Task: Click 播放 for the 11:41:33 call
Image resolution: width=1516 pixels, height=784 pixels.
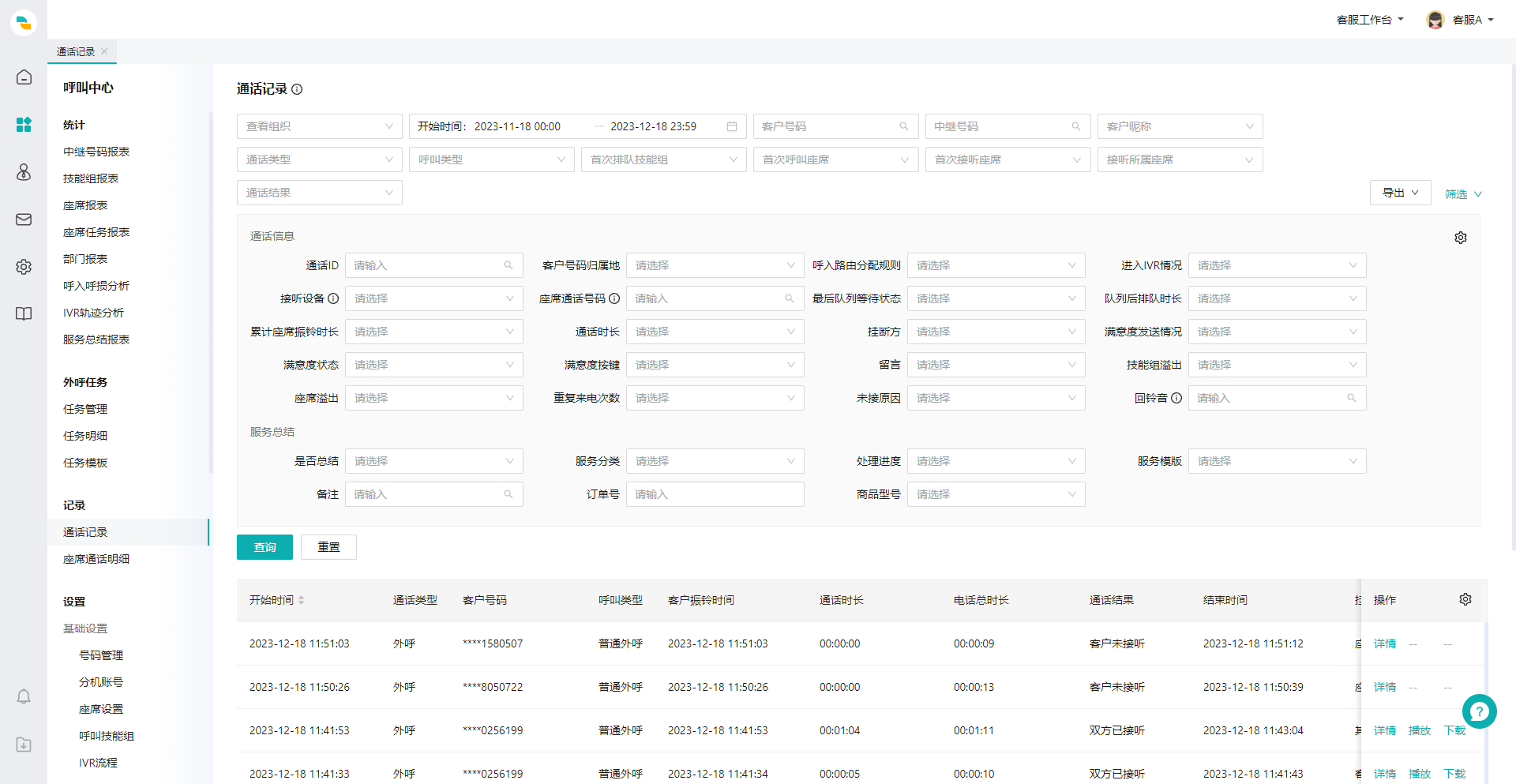Action: (1420, 774)
